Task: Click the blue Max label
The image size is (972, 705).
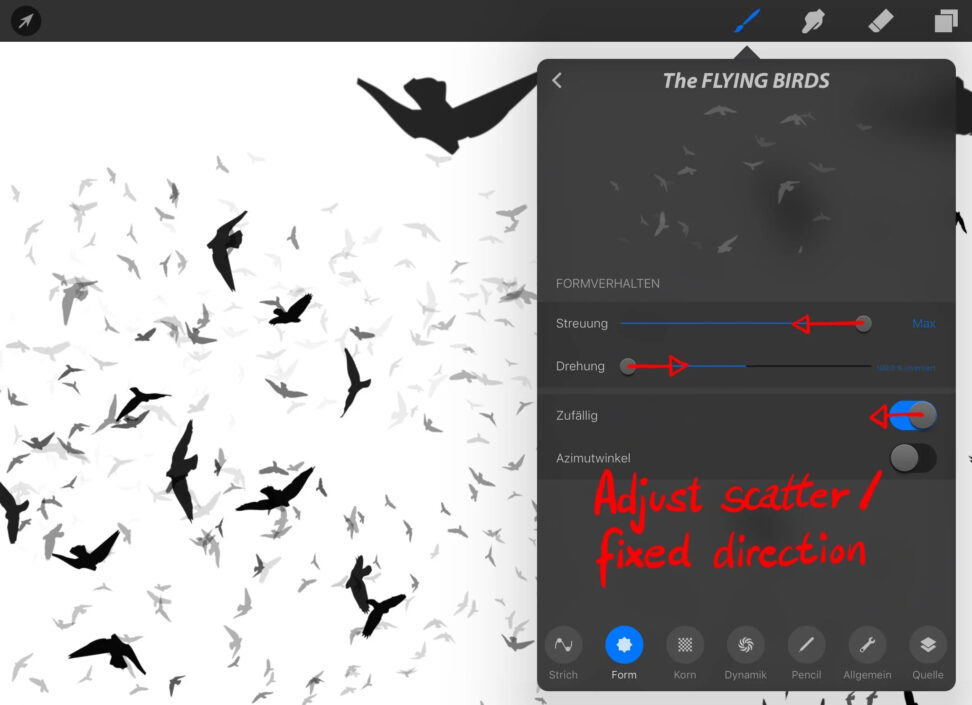Action: [x=923, y=323]
